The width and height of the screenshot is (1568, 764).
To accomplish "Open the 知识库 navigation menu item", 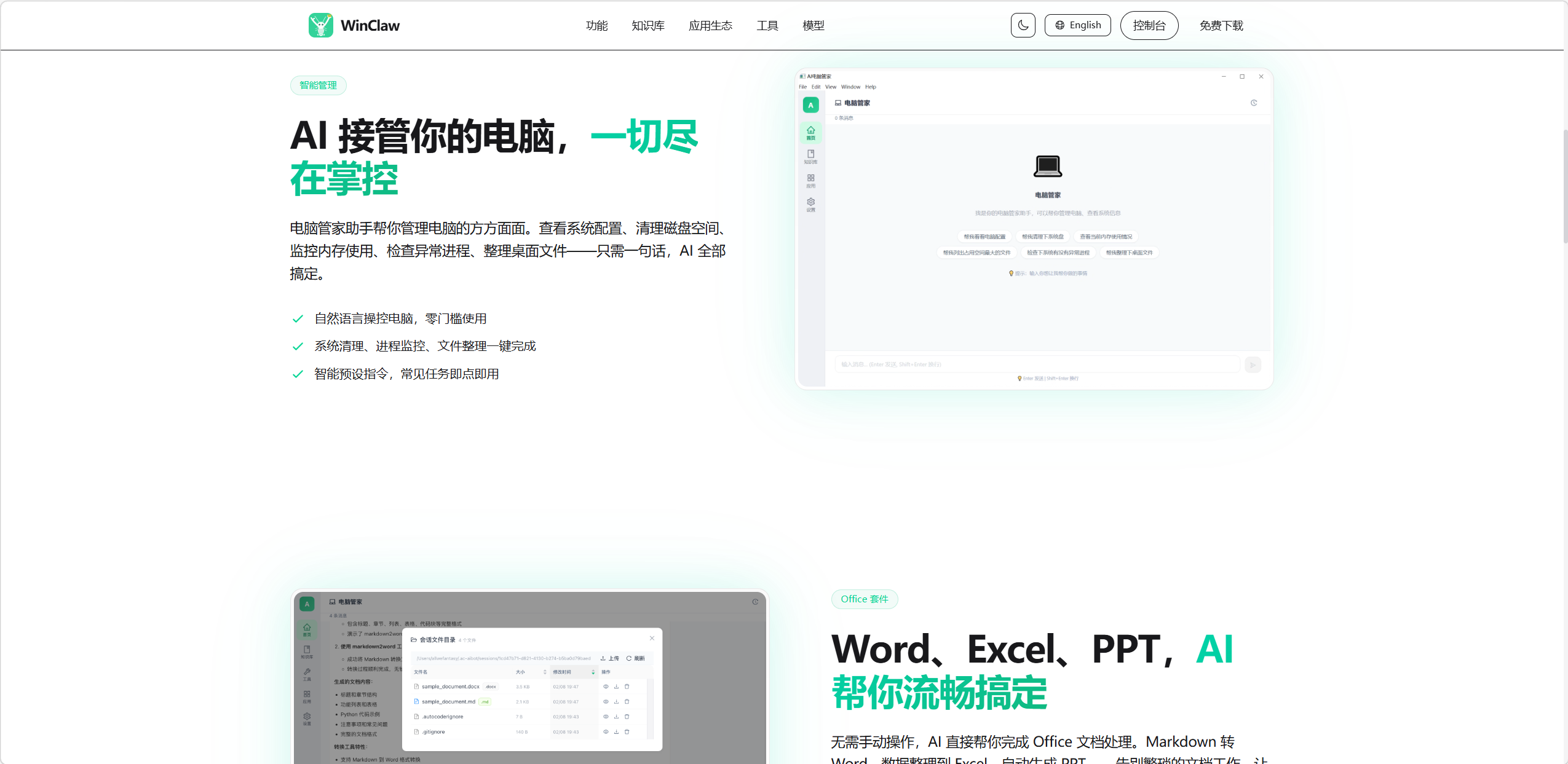I will pyautogui.click(x=647, y=25).
